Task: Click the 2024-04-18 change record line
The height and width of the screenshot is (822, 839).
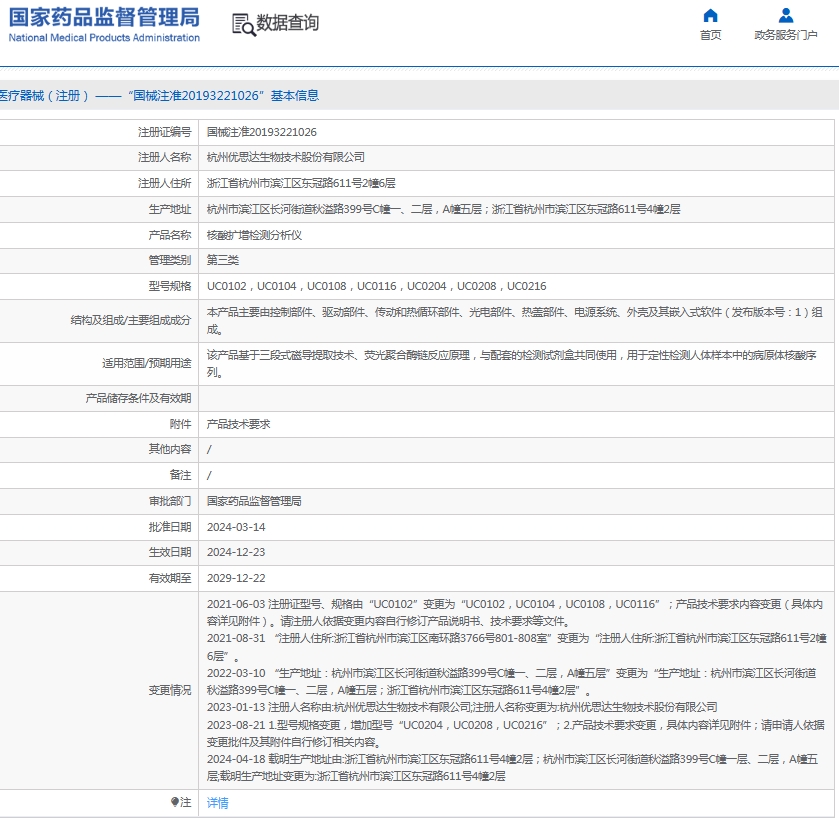Action: pos(512,768)
